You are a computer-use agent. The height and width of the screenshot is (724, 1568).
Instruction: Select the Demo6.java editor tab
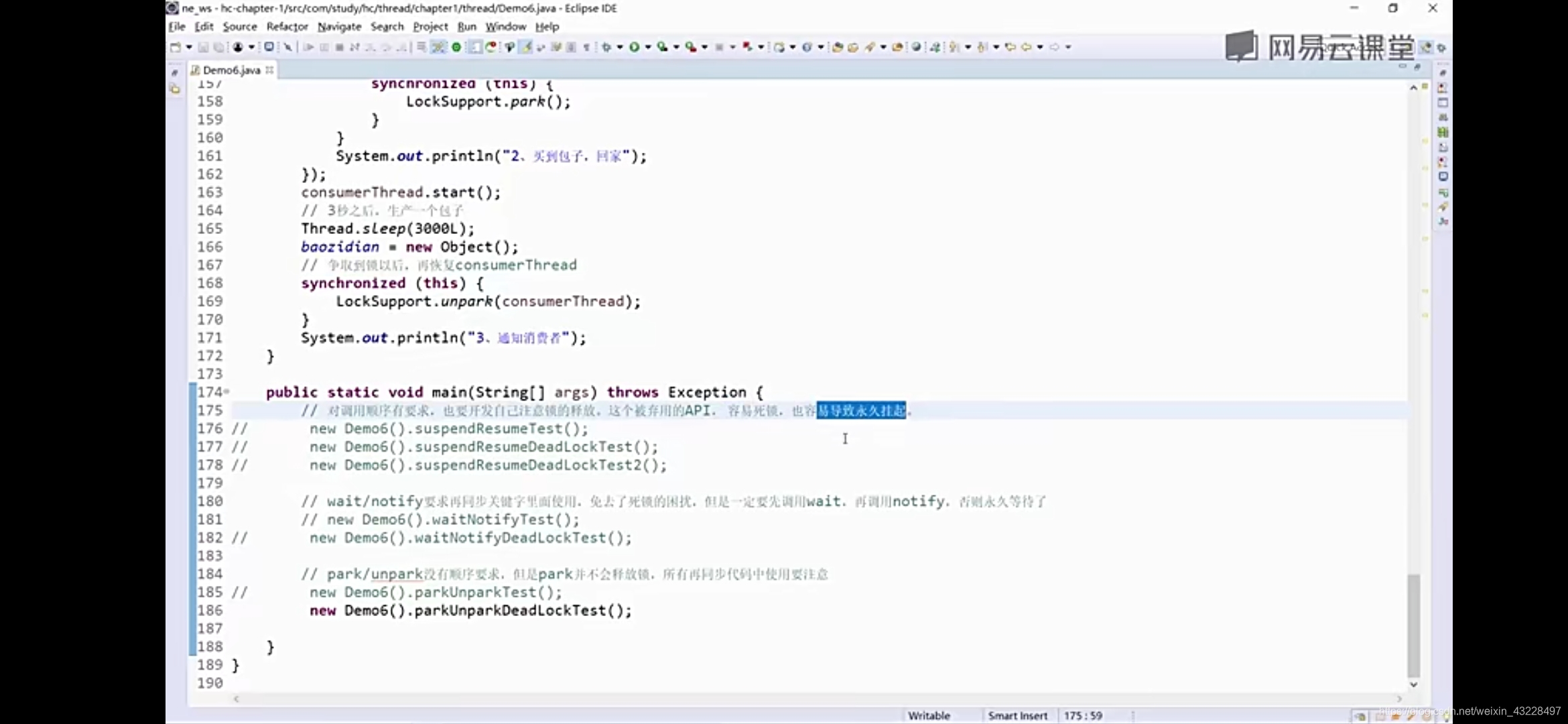point(231,70)
